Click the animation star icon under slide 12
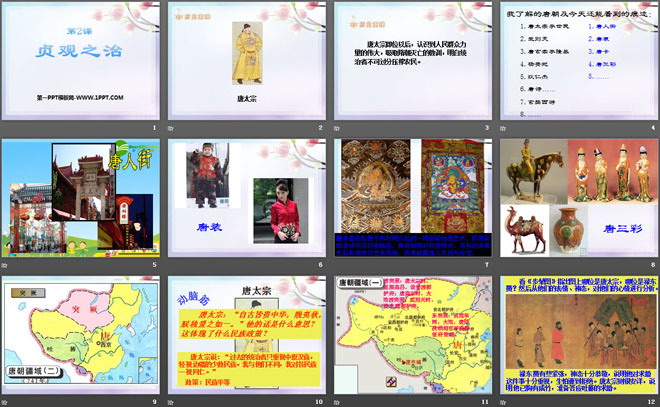The width and height of the screenshot is (660, 407). tap(503, 402)
